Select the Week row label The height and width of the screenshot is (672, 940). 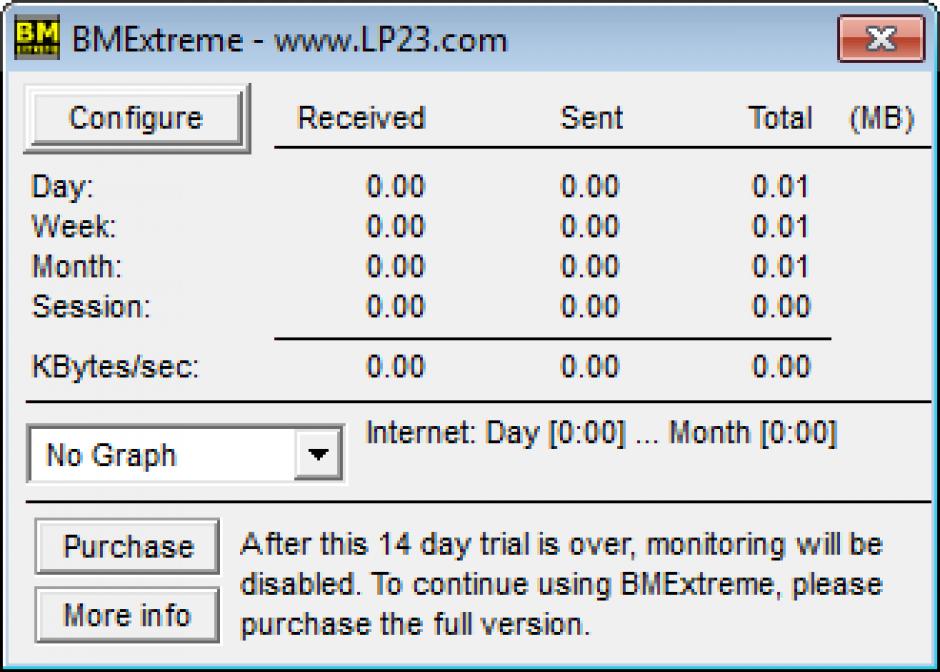click(x=73, y=227)
